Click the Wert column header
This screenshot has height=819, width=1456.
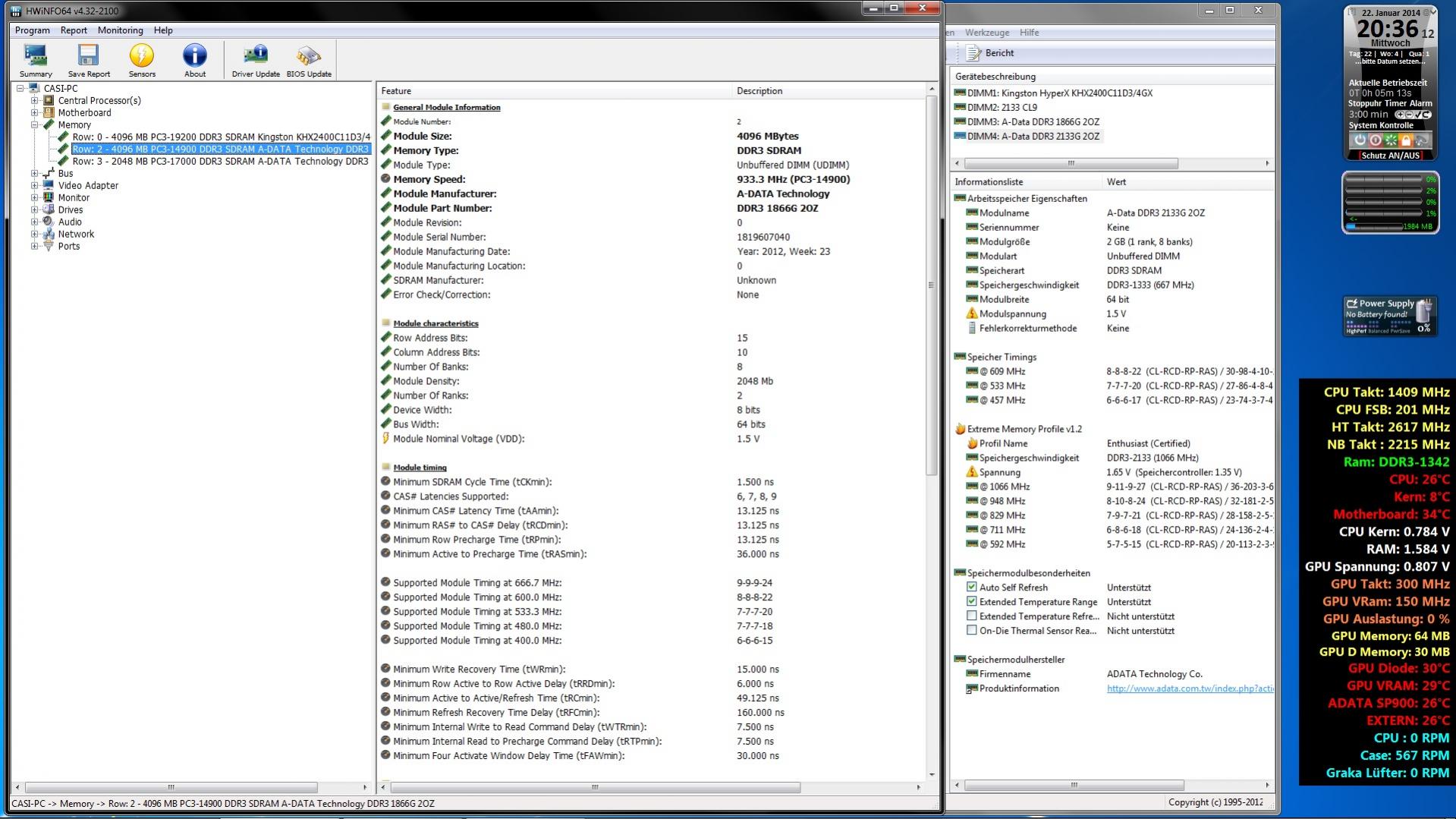point(1187,182)
